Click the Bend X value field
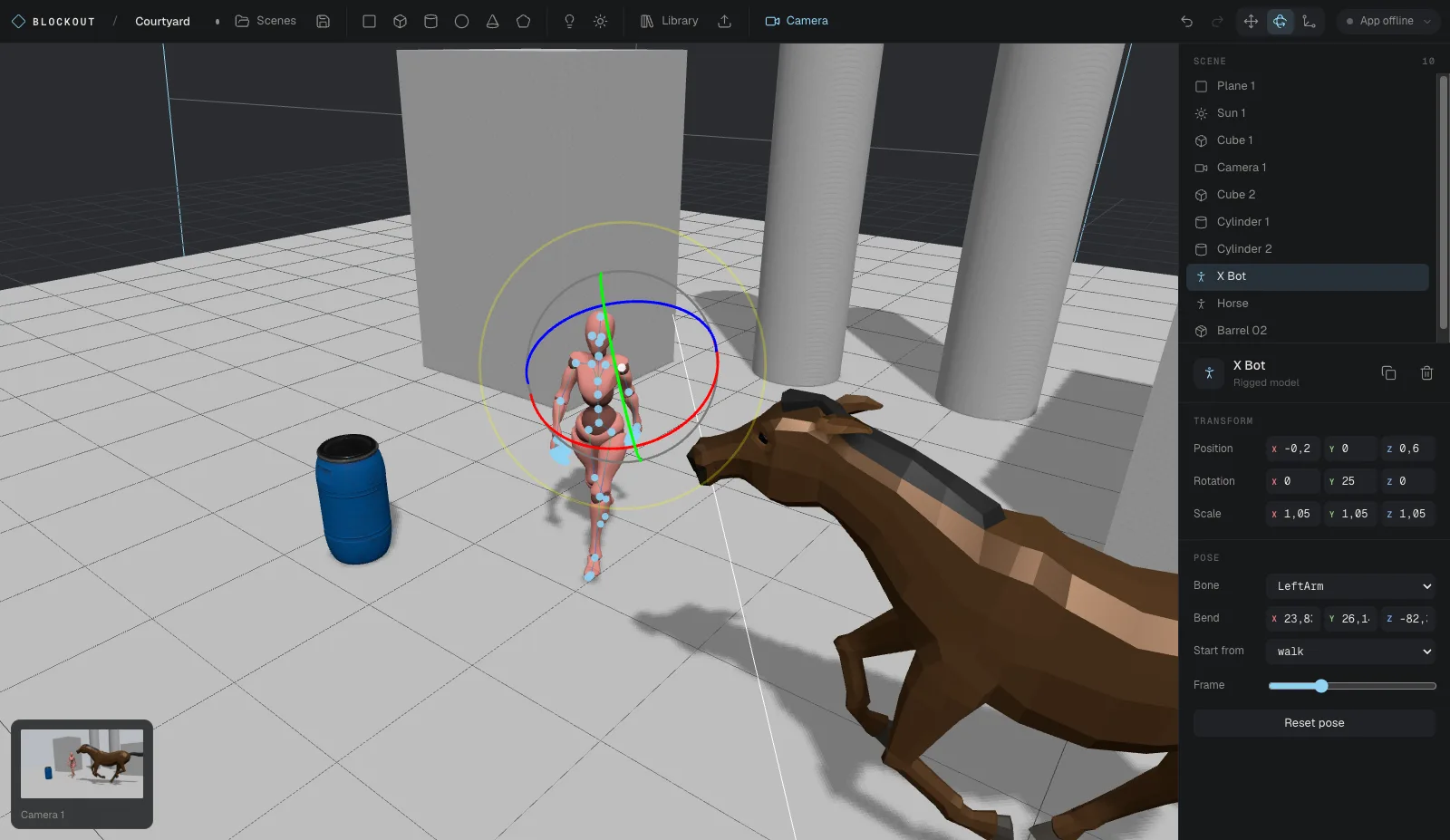The image size is (1450, 840). tap(1293, 619)
